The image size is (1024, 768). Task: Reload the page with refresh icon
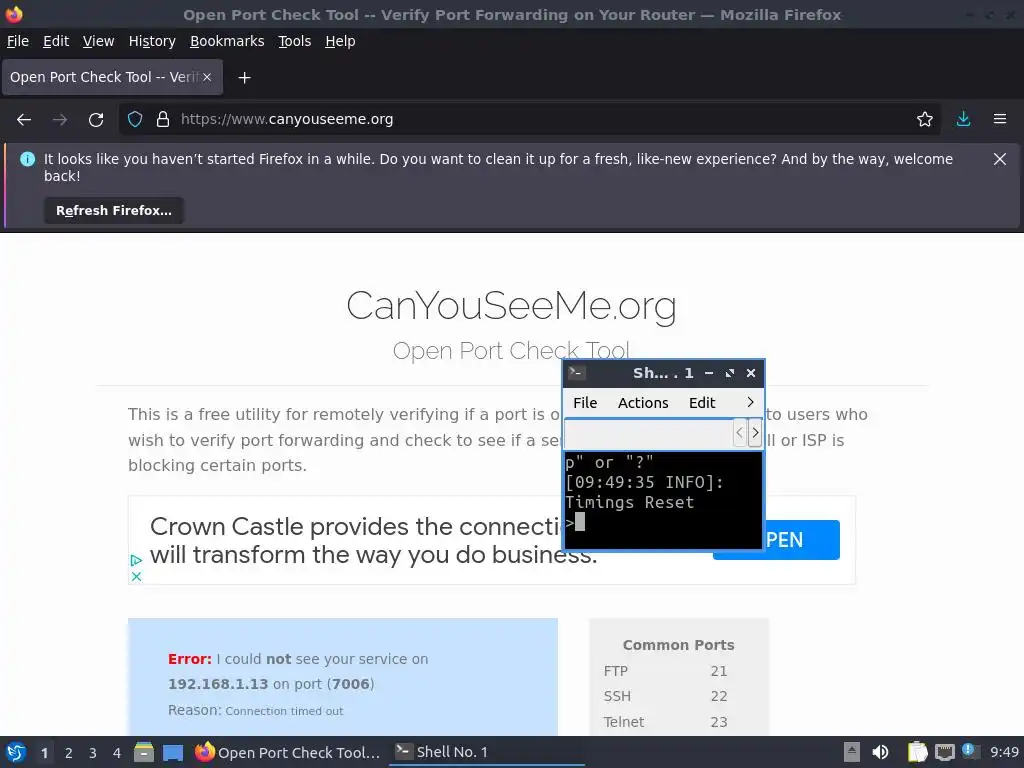pyautogui.click(x=96, y=120)
